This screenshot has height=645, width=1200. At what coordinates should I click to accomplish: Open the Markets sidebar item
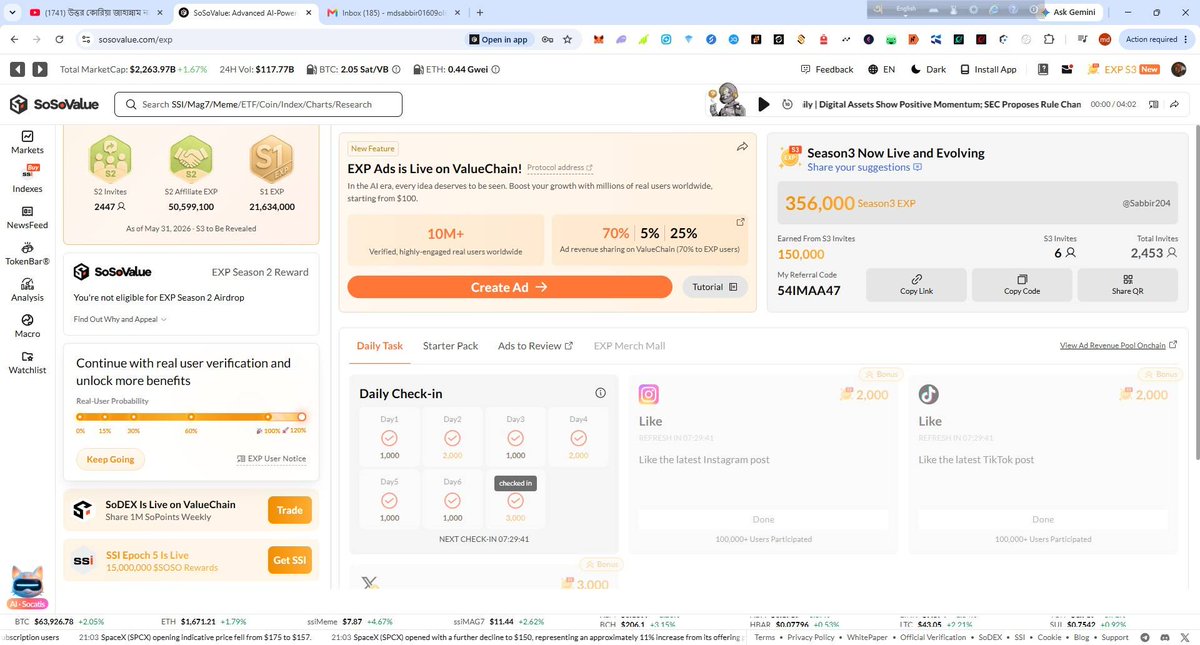point(27,142)
